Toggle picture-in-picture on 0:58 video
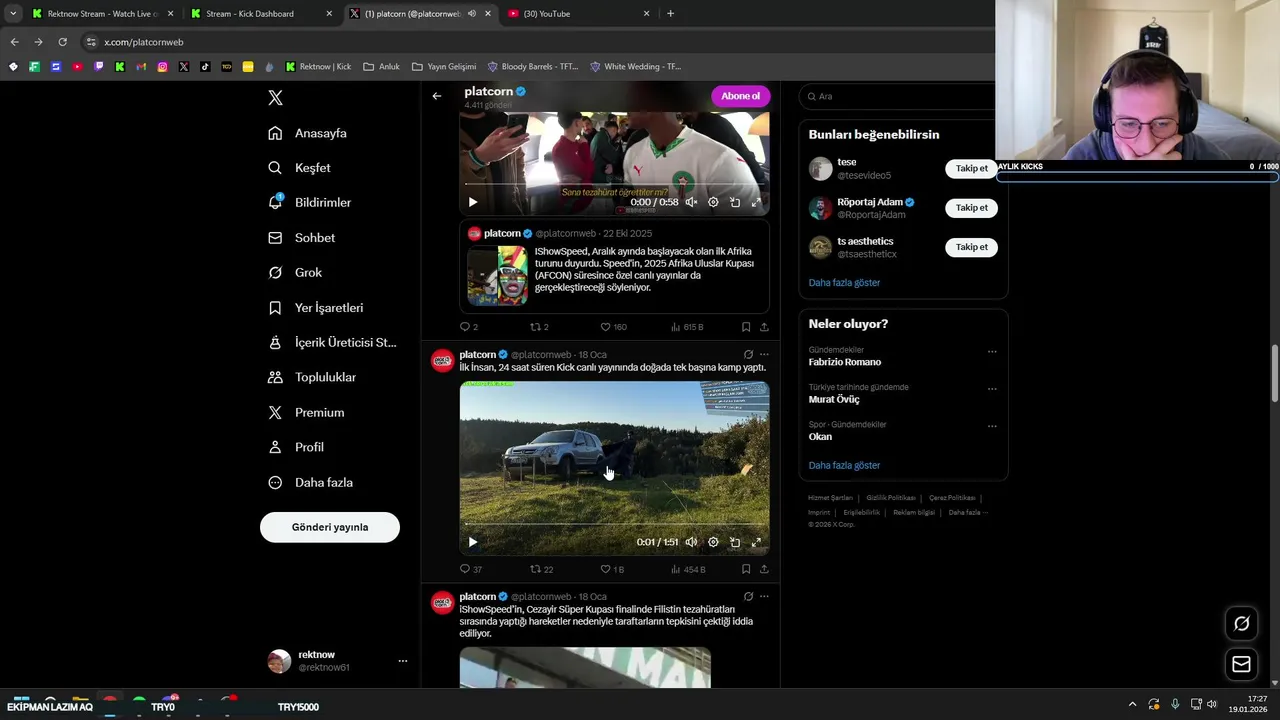1280x720 pixels. point(735,202)
